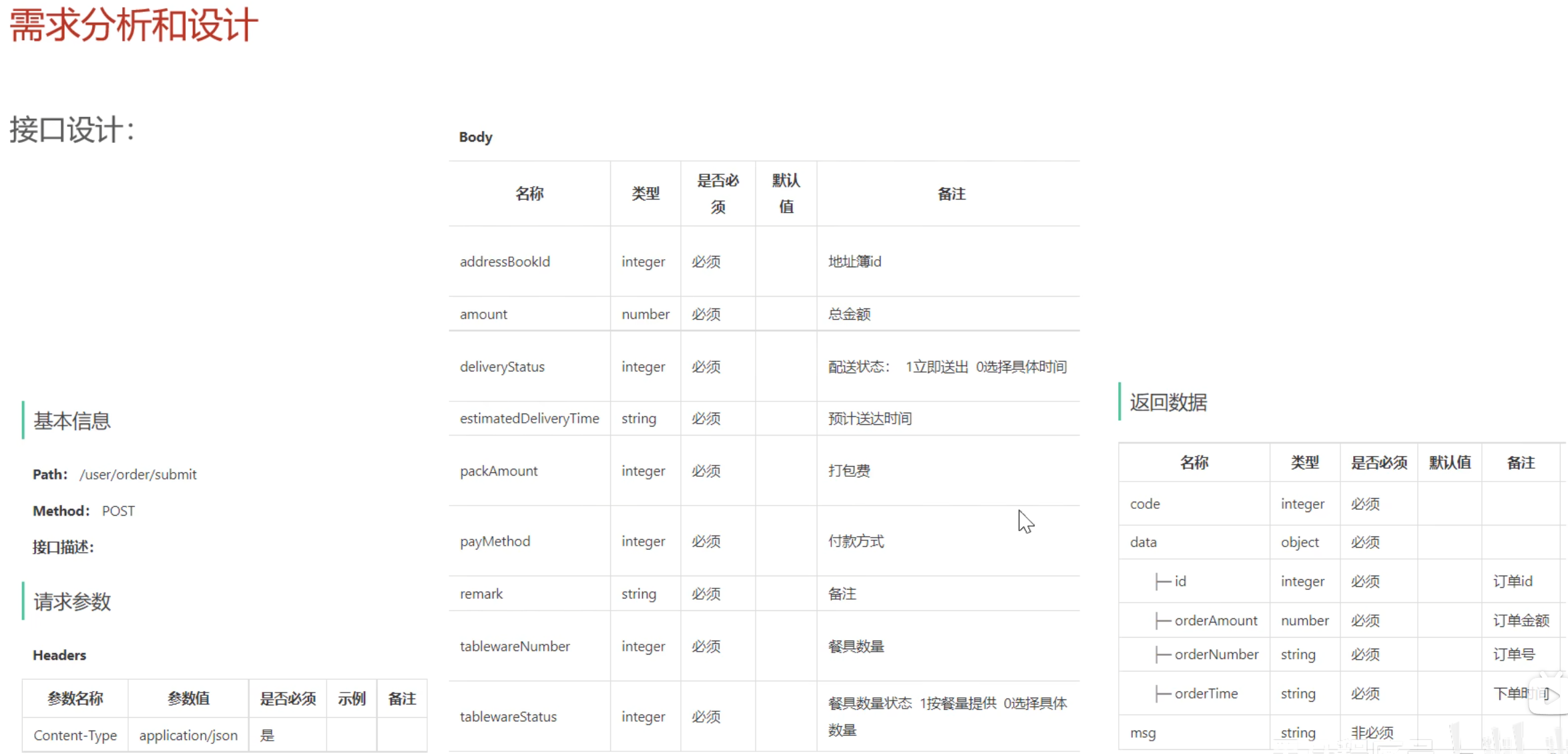1568x754 pixels.
Task: Click the orderNumber tree row
Action: (1216, 654)
